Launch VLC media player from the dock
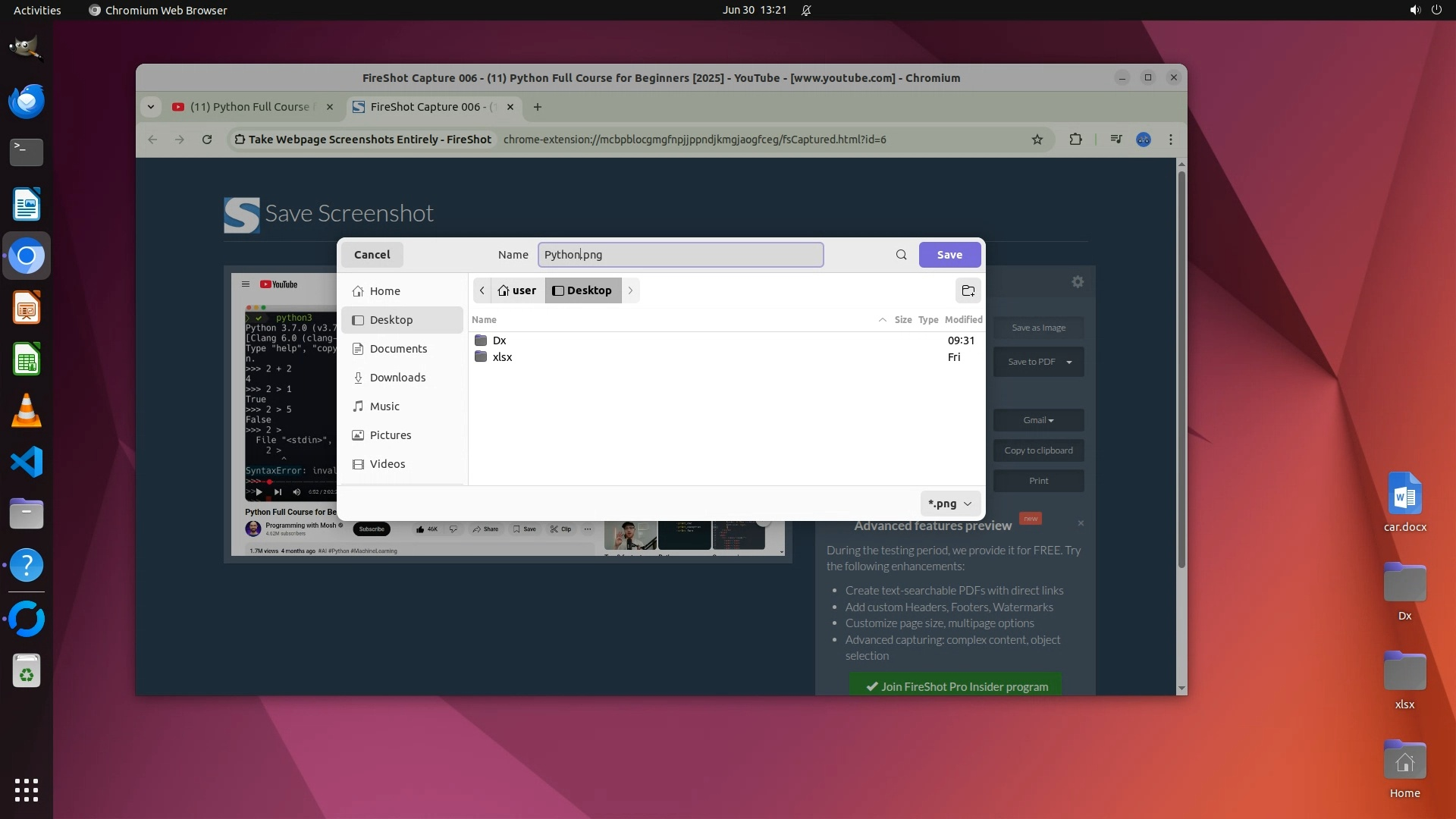1456x819 pixels. (27, 410)
